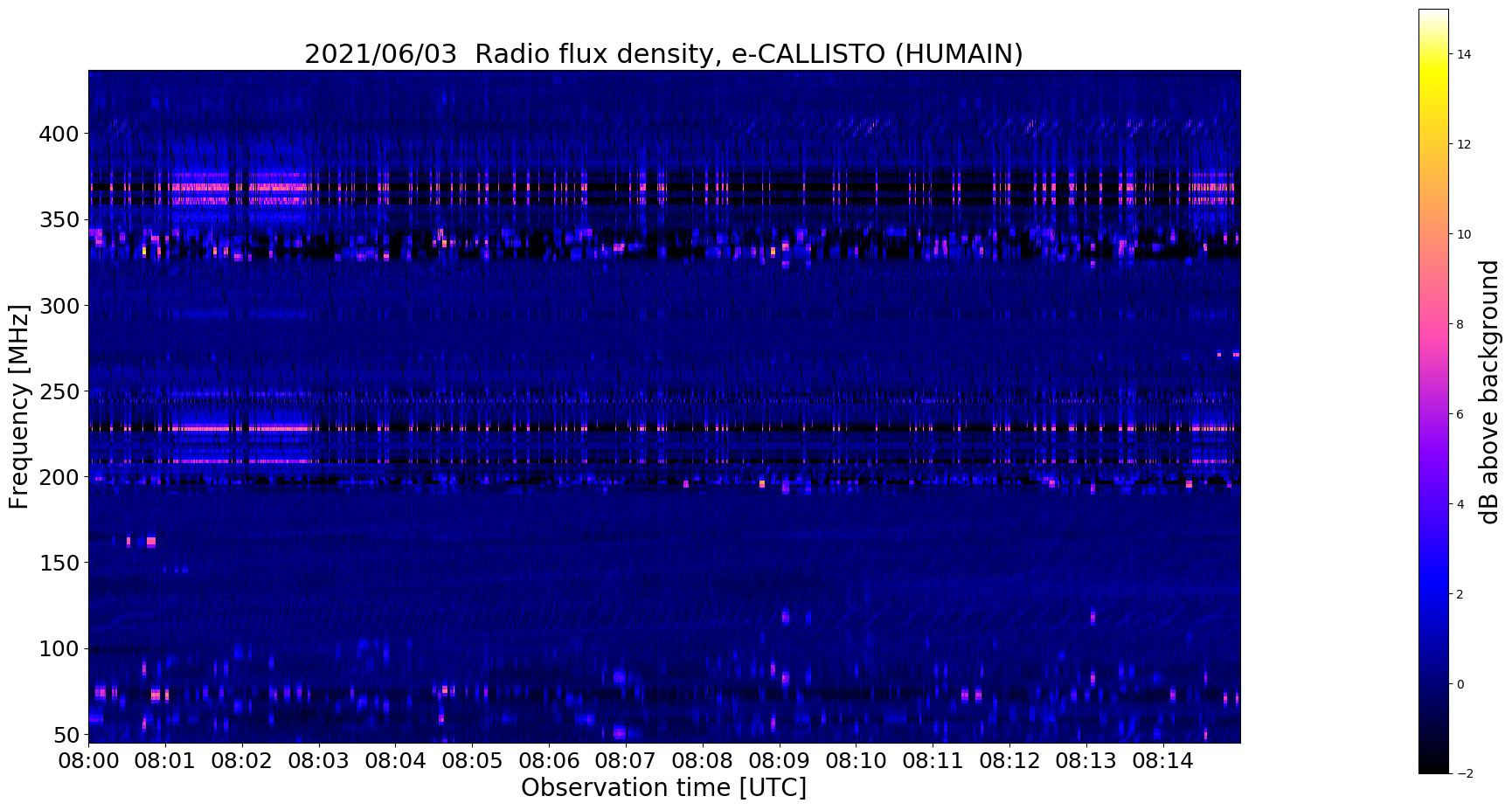Click the 08:03 time tick label
This screenshot has width=1512, height=810.
tap(318, 761)
